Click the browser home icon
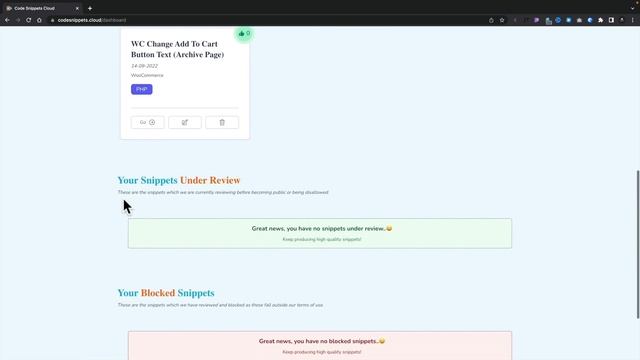Image resolution: width=640 pixels, height=360 pixels. [x=39, y=20]
